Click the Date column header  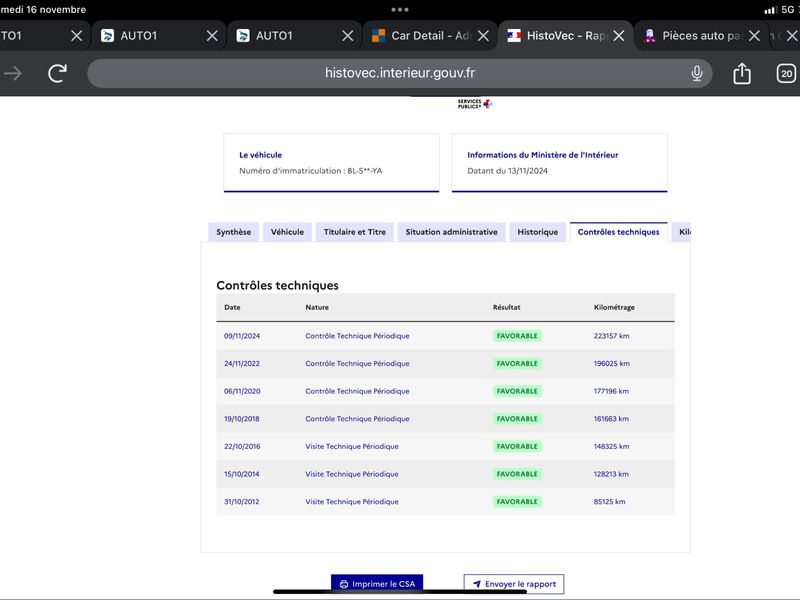(232, 307)
